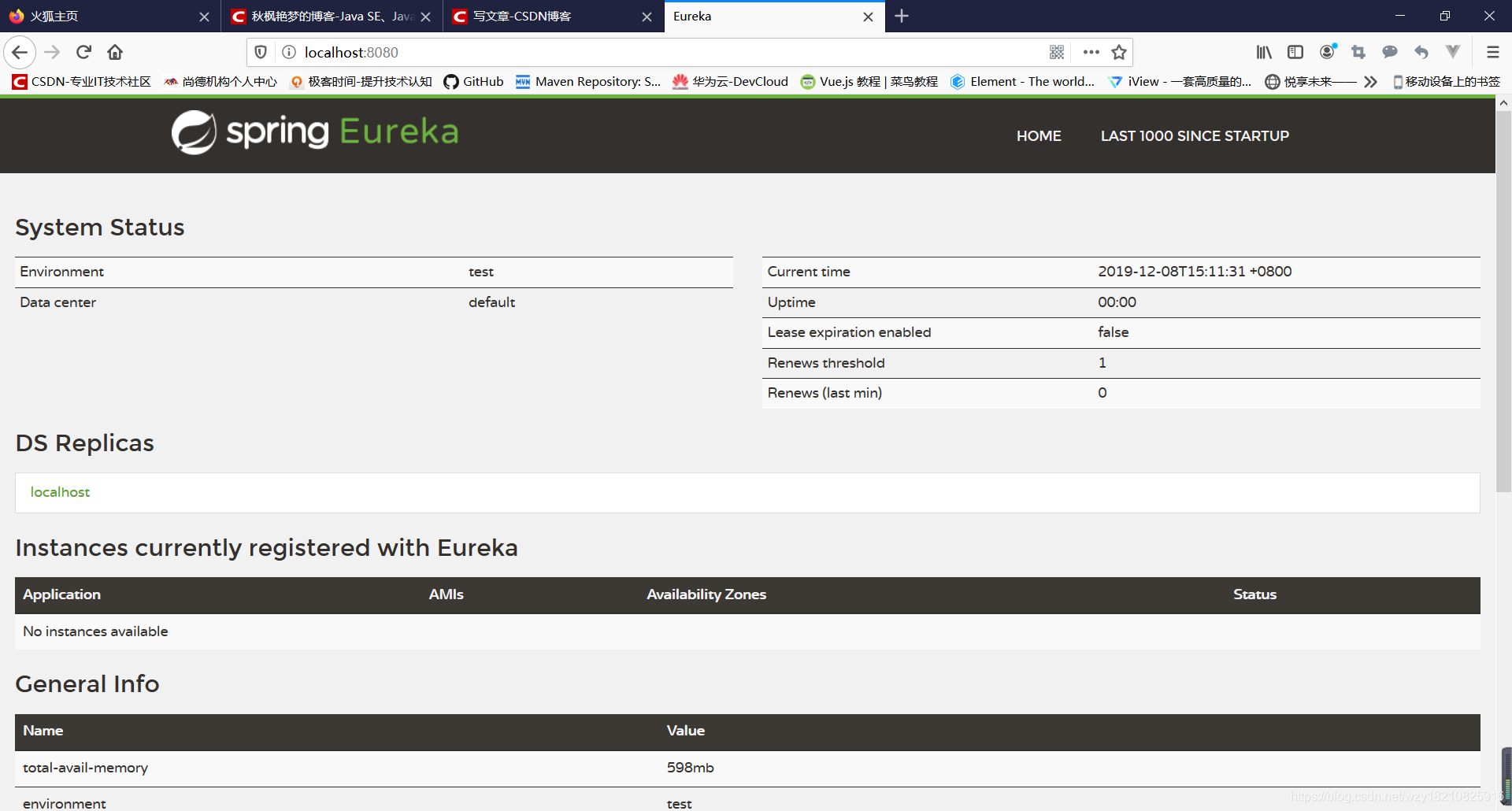Click the screenshot crop icon in toolbar
Image resolution: width=1512 pixels, height=811 pixels.
tap(1358, 52)
